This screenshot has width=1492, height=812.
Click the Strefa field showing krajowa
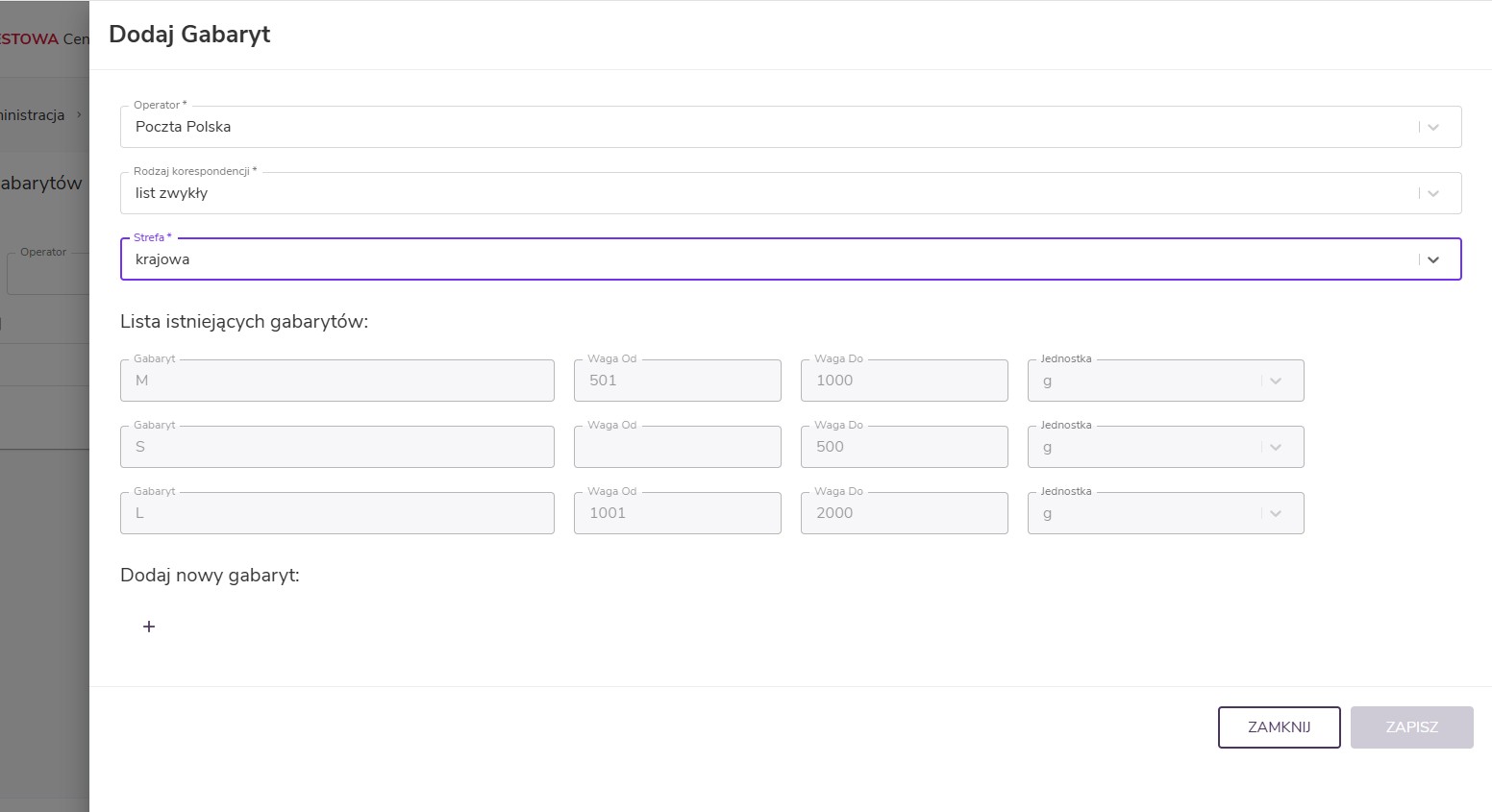point(769,259)
